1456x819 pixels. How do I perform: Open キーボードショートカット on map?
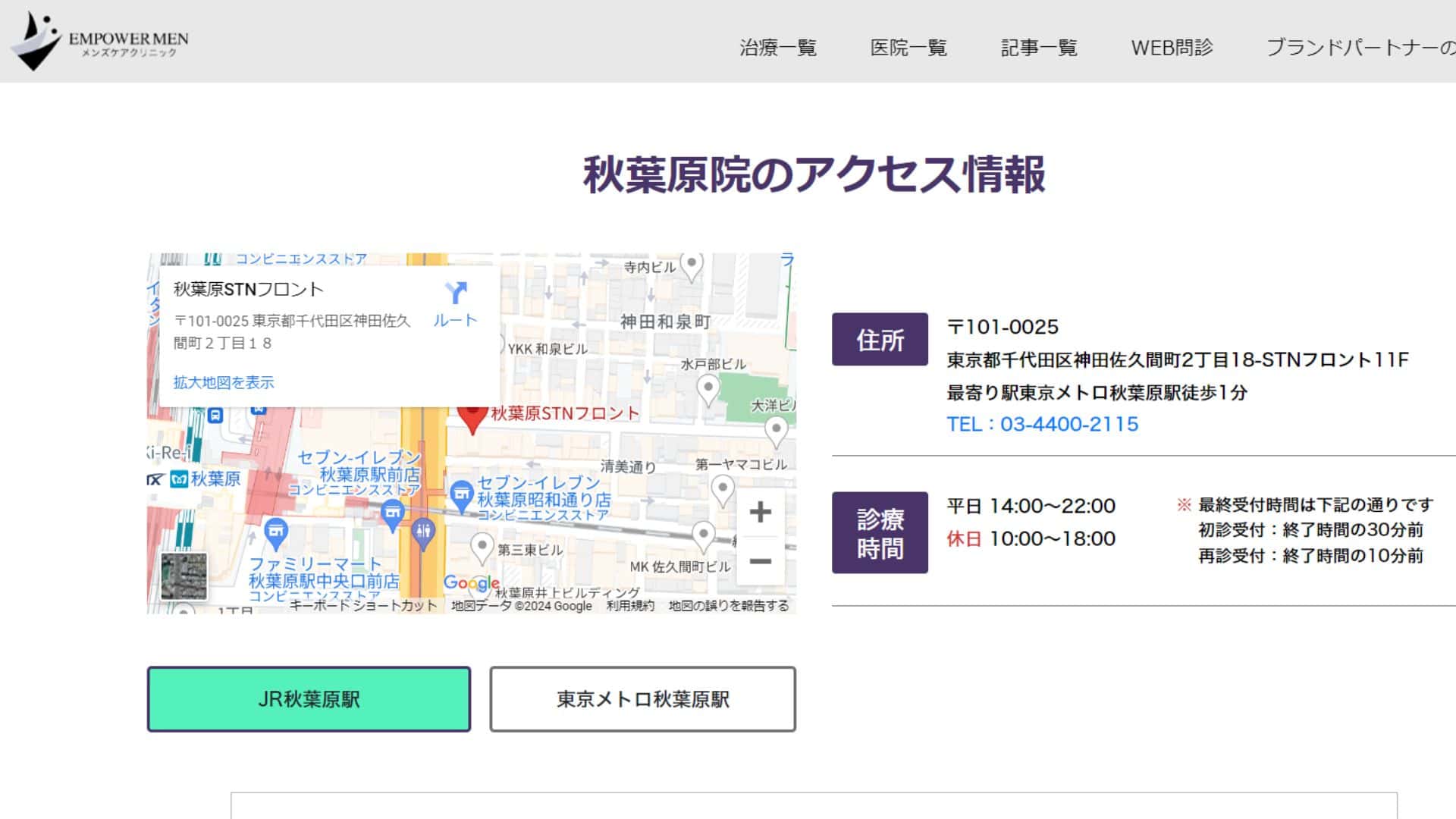pyautogui.click(x=363, y=605)
